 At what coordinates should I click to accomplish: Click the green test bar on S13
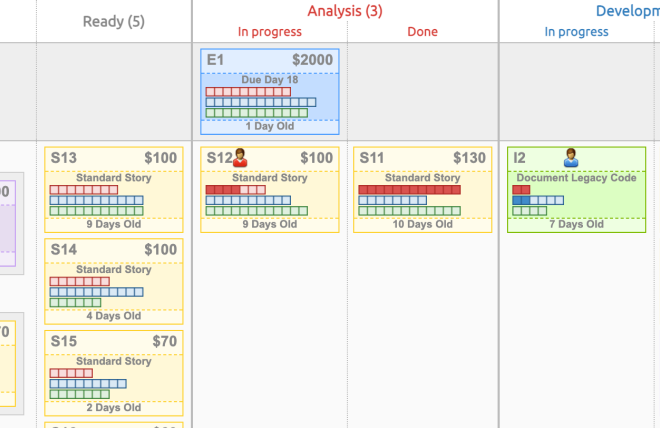point(96,211)
